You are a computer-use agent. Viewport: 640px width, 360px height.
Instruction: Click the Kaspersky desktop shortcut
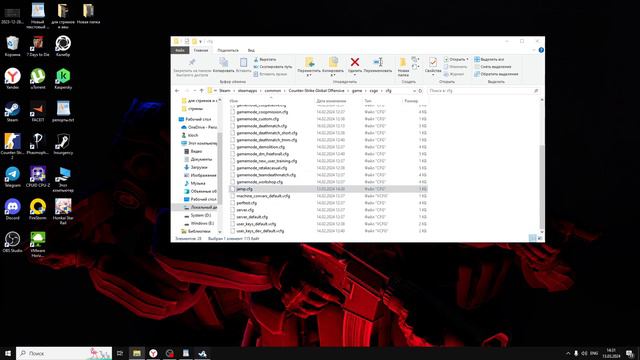(63, 79)
